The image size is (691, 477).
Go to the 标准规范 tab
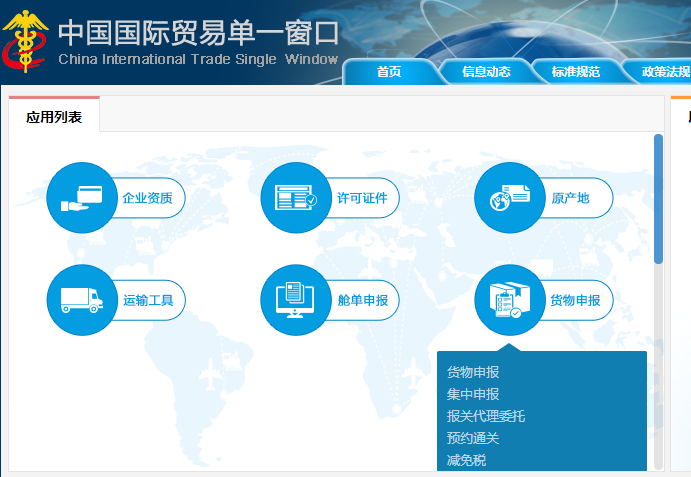coord(576,72)
